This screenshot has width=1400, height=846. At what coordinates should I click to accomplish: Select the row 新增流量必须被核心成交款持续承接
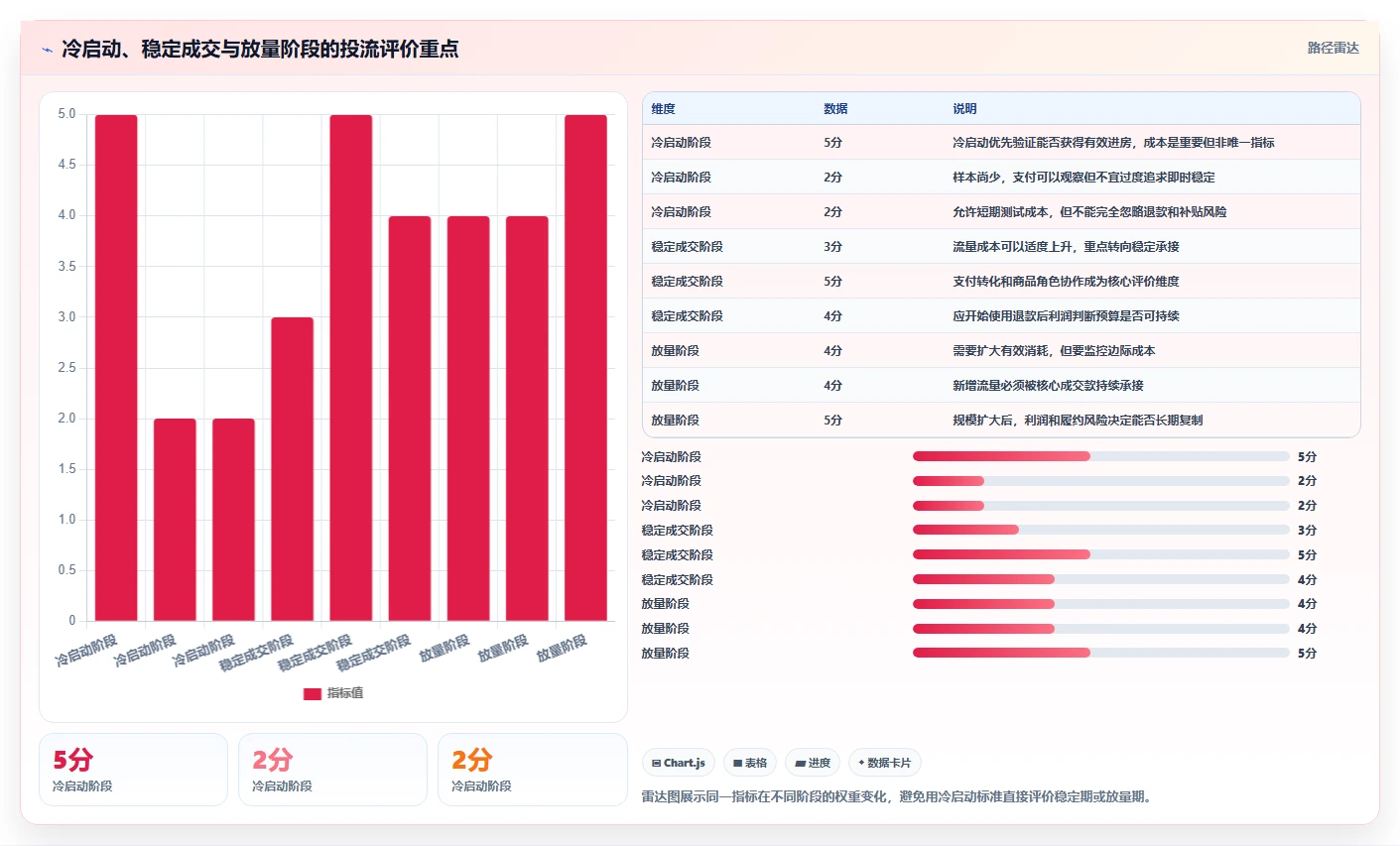click(1001, 385)
